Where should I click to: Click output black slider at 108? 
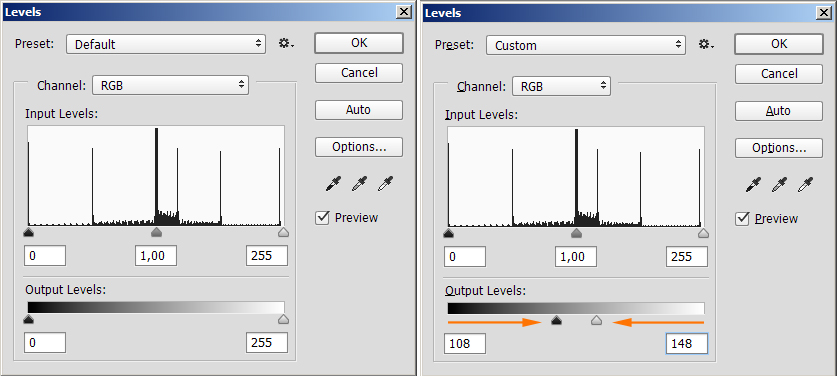[556, 320]
